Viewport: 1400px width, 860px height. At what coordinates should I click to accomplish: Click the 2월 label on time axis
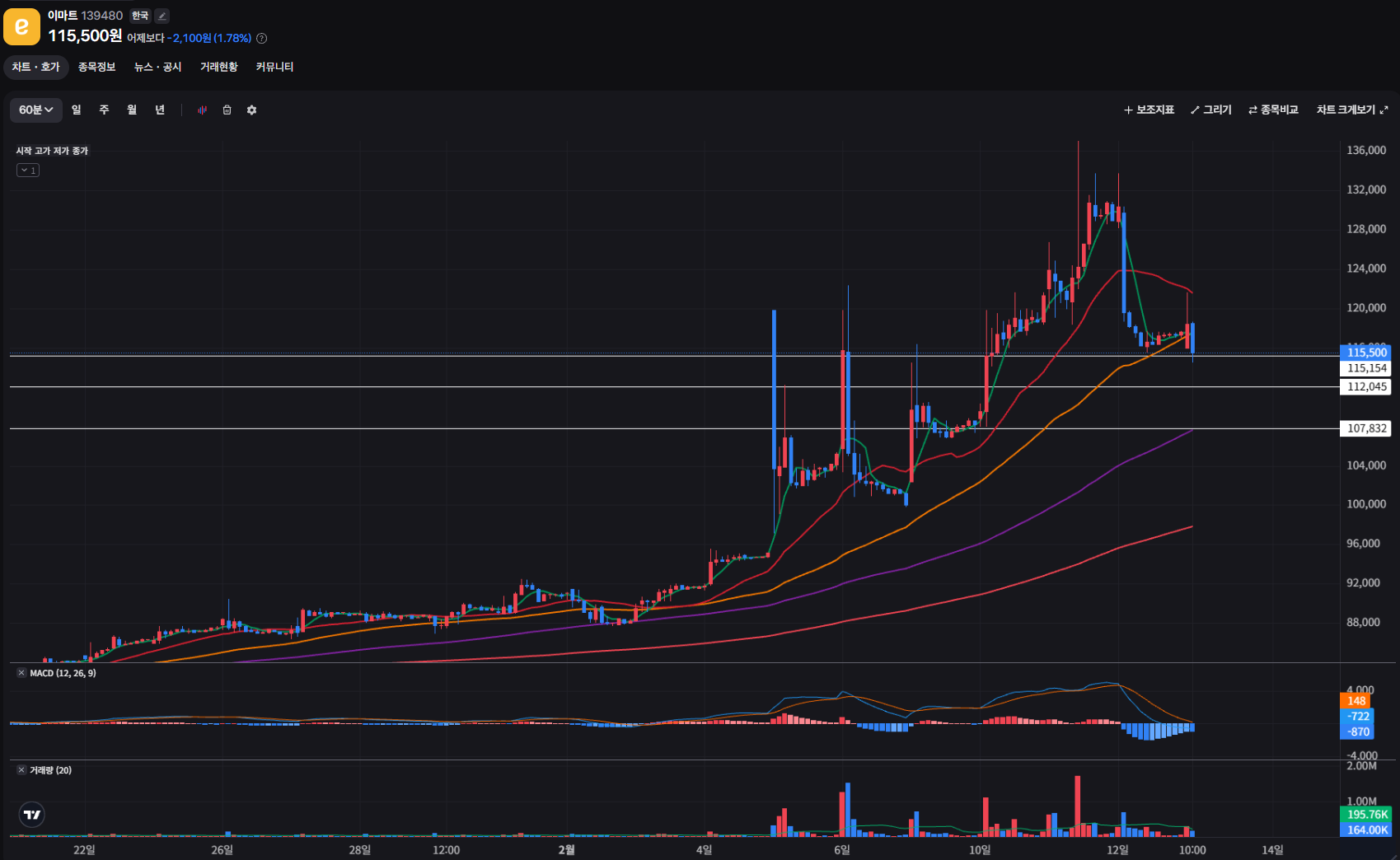[x=566, y=850]
